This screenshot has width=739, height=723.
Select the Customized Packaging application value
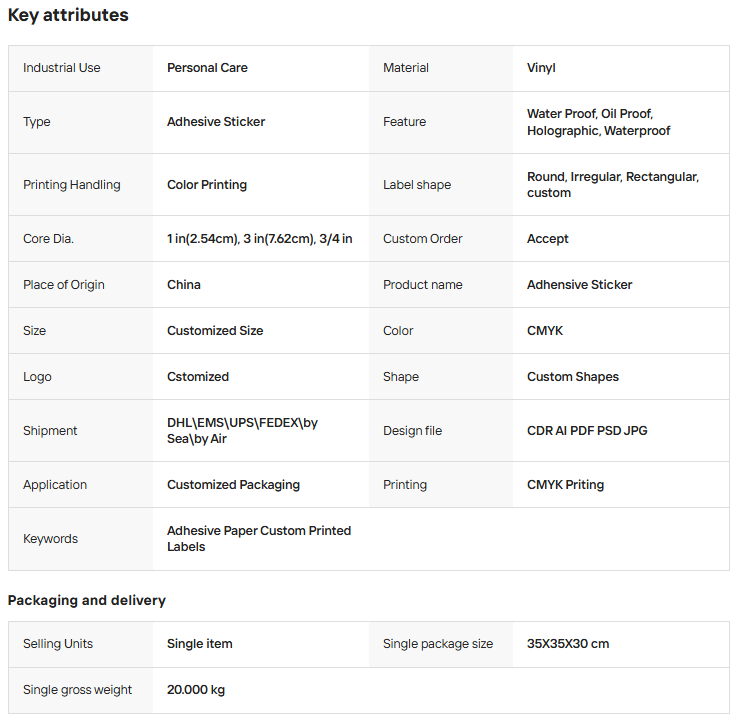(233, 485)
